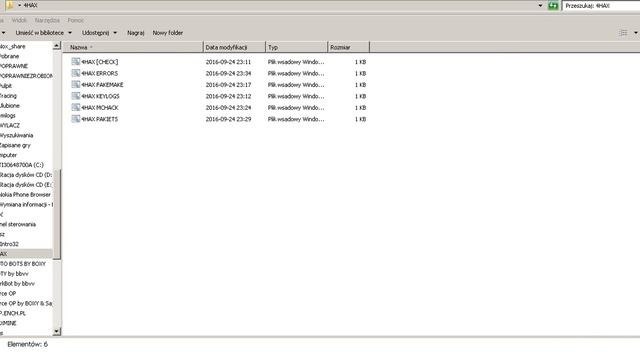Sort by the Typ column header

tap(296, 47)
